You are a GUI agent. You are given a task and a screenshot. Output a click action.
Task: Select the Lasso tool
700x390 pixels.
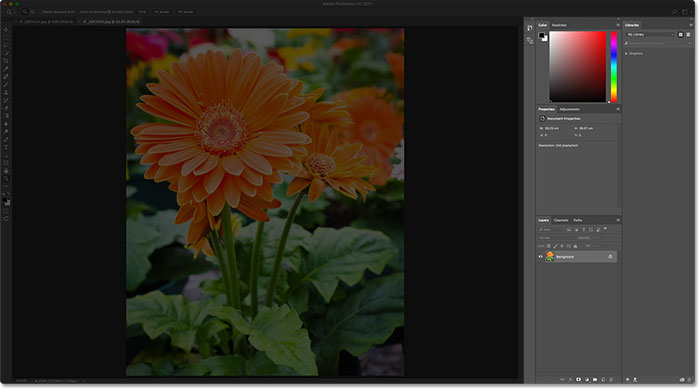pyautogui.click(x=6, y=45)
